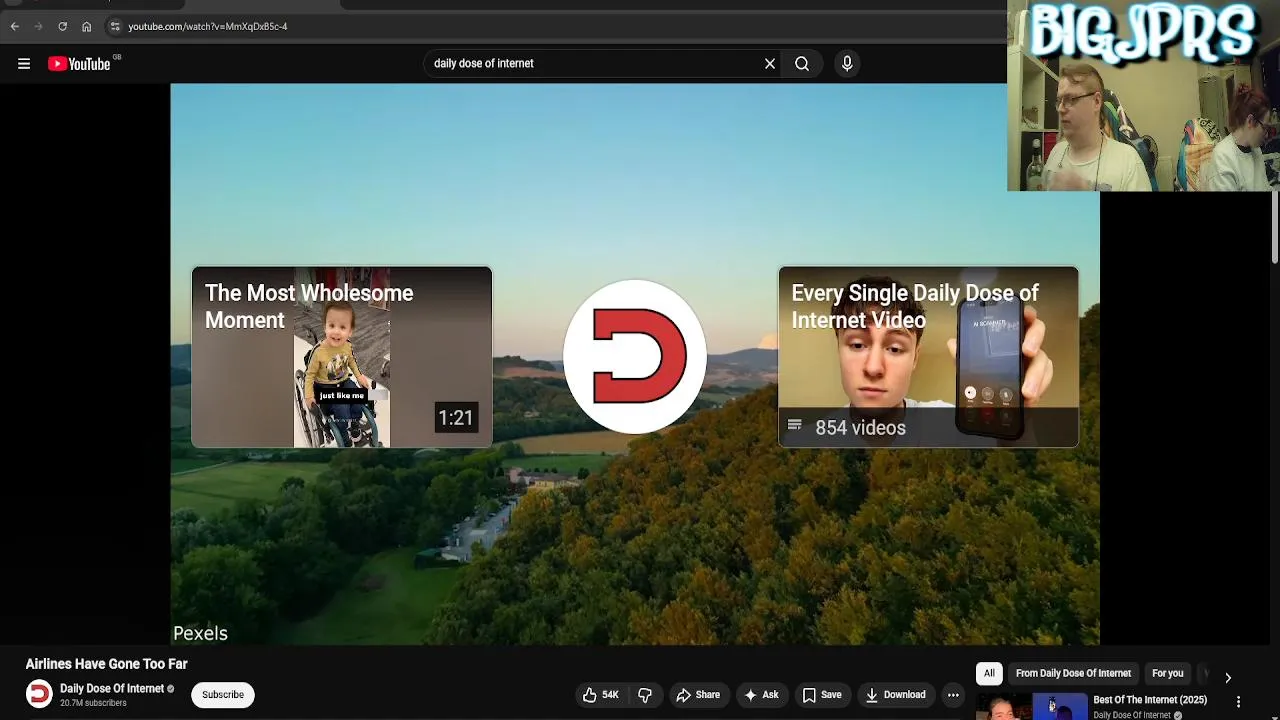This screenshot has height=720, width=1280.
Task: Start voice search with the microphone
Action: (847, 64)
